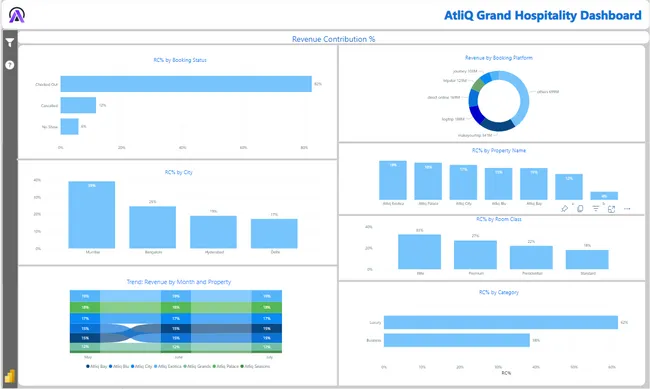
Task: Select the Atliq Exotica bar
Action: point(393,180)
